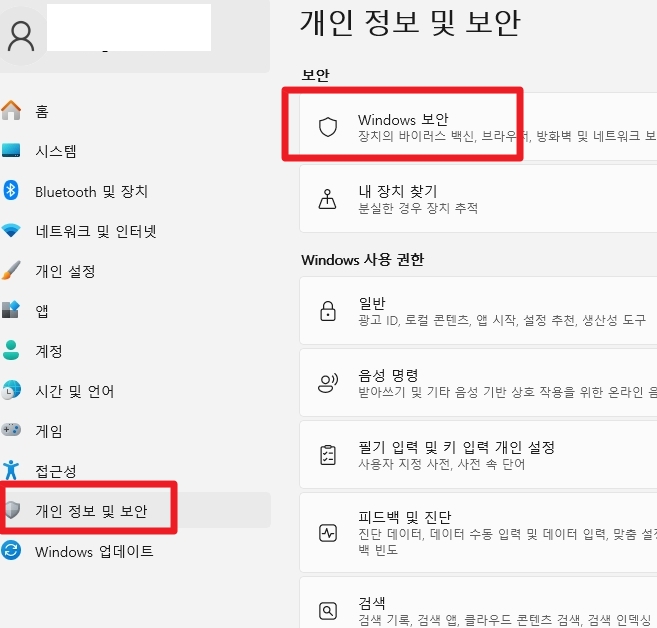
Task: Click the Windows 보안 shield icon
Action: click(x=327, y=126)
